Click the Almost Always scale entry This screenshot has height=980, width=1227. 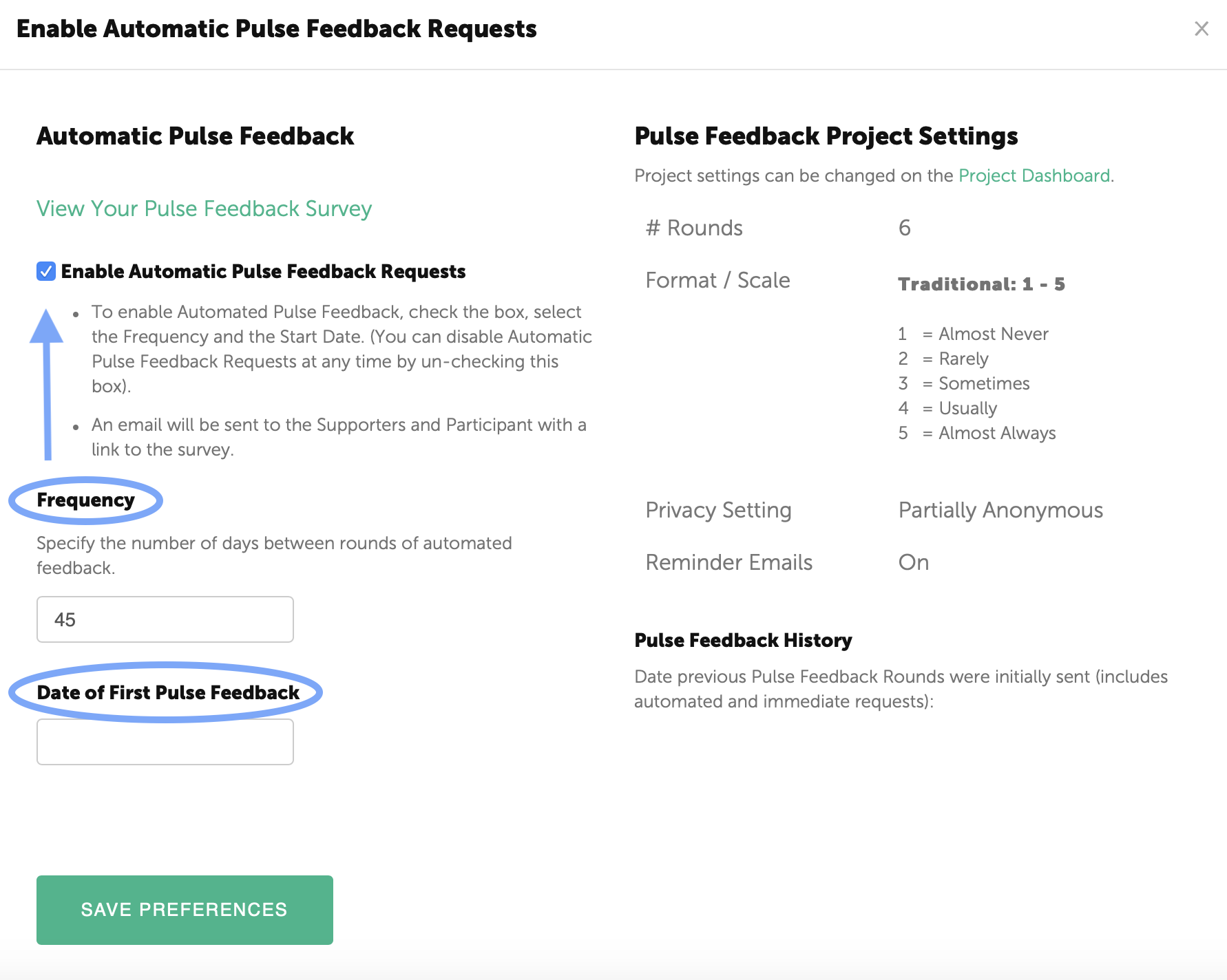click(x=996, y=433)
